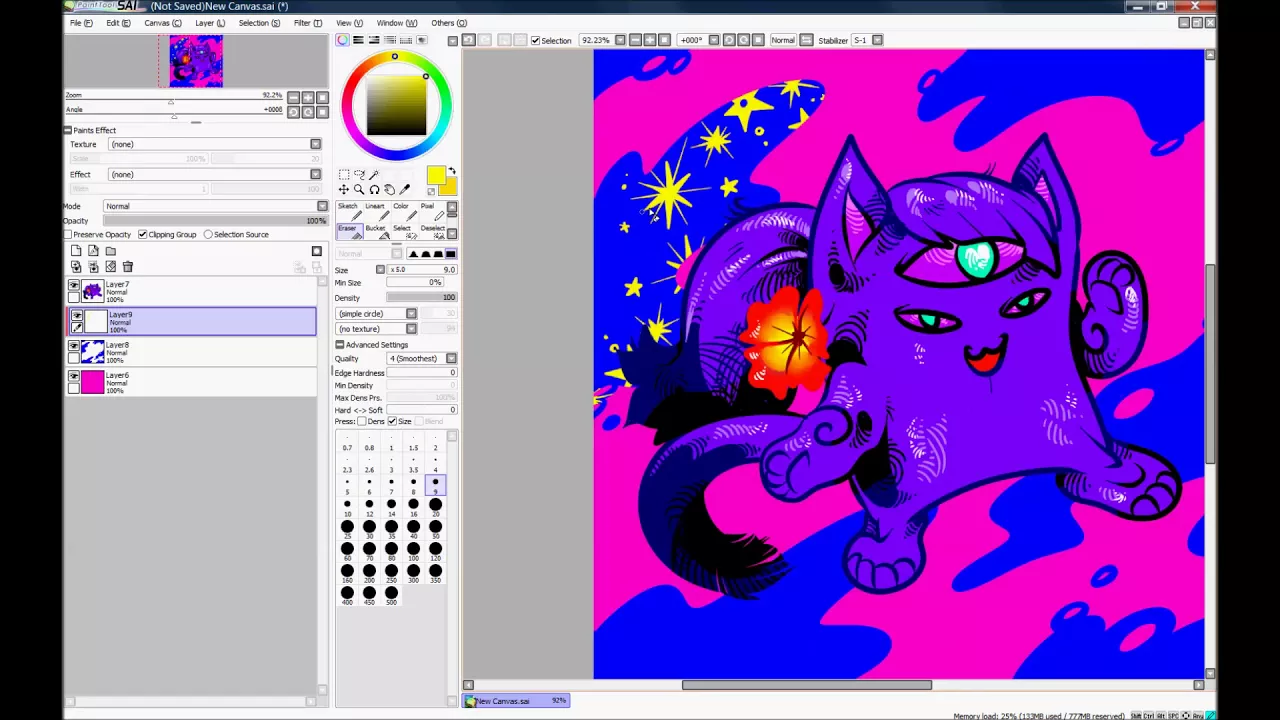Toggle Clipping Group checkbox
This screenshot has height=720, width=1280.
pos(143,234)
